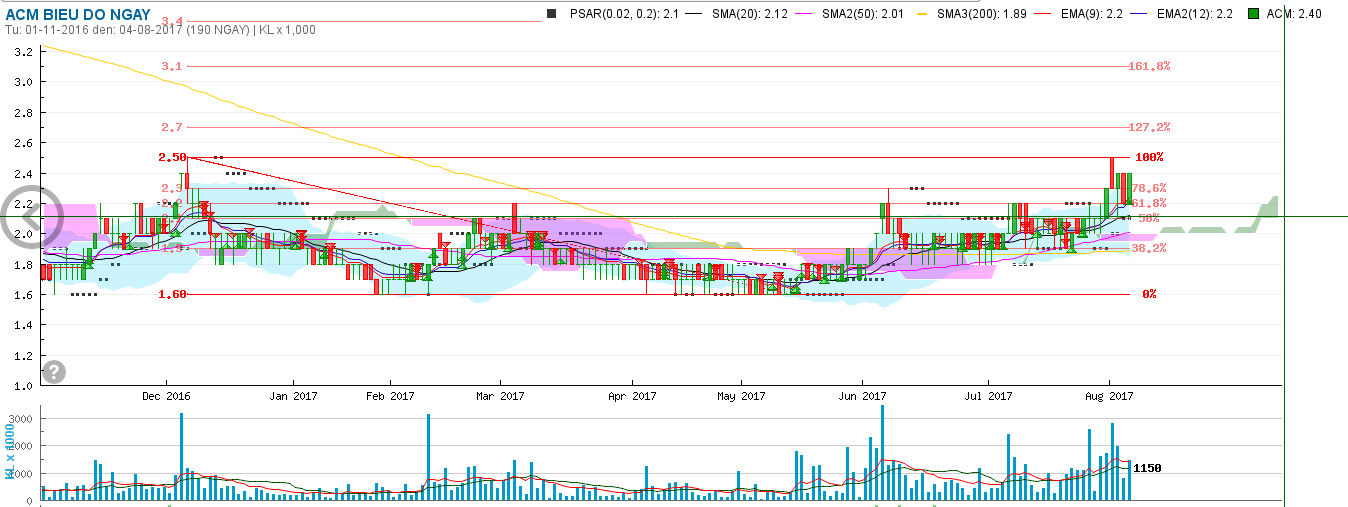Screen dimensions: 1348x507
Task: Click the Dec 2016 axis label
Action: (166, 396)
